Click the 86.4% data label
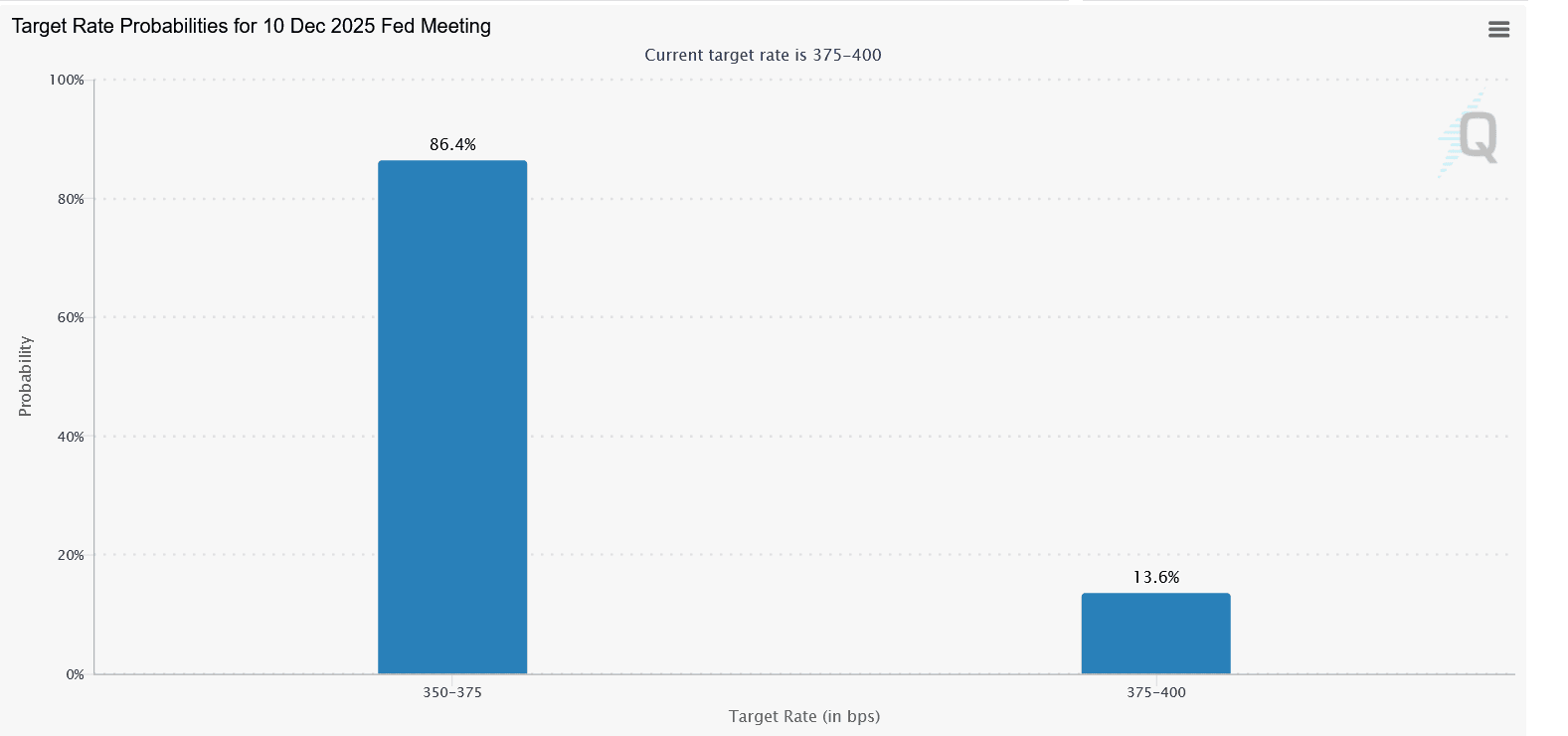1568x736 pixels. click(452, 144)
